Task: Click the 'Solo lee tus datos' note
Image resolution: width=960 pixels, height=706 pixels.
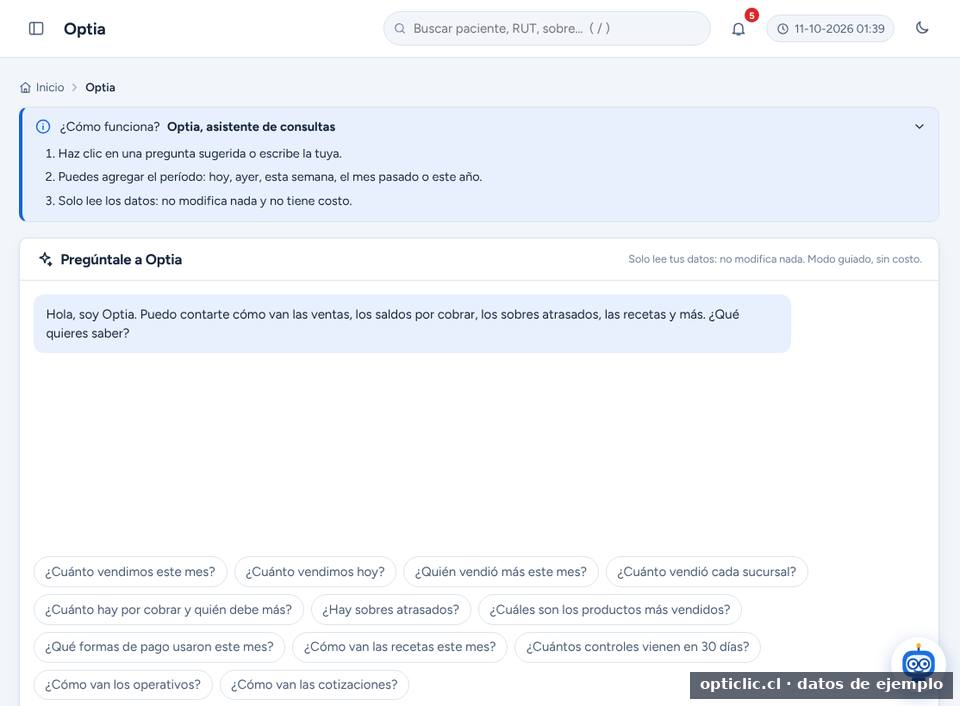Action: [775, 259]
